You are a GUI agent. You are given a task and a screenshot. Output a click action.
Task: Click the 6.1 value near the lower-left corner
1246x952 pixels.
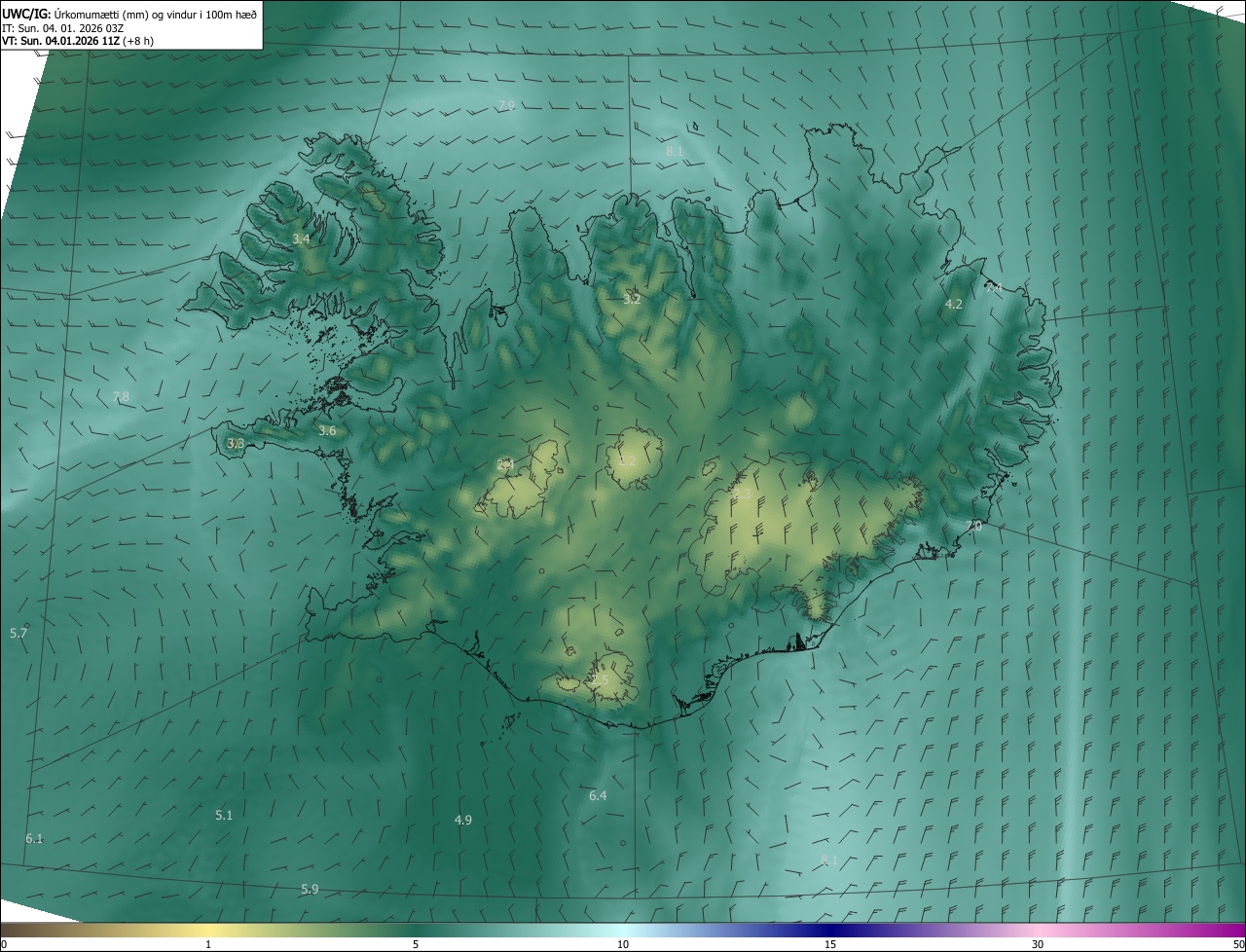[34, 839]
